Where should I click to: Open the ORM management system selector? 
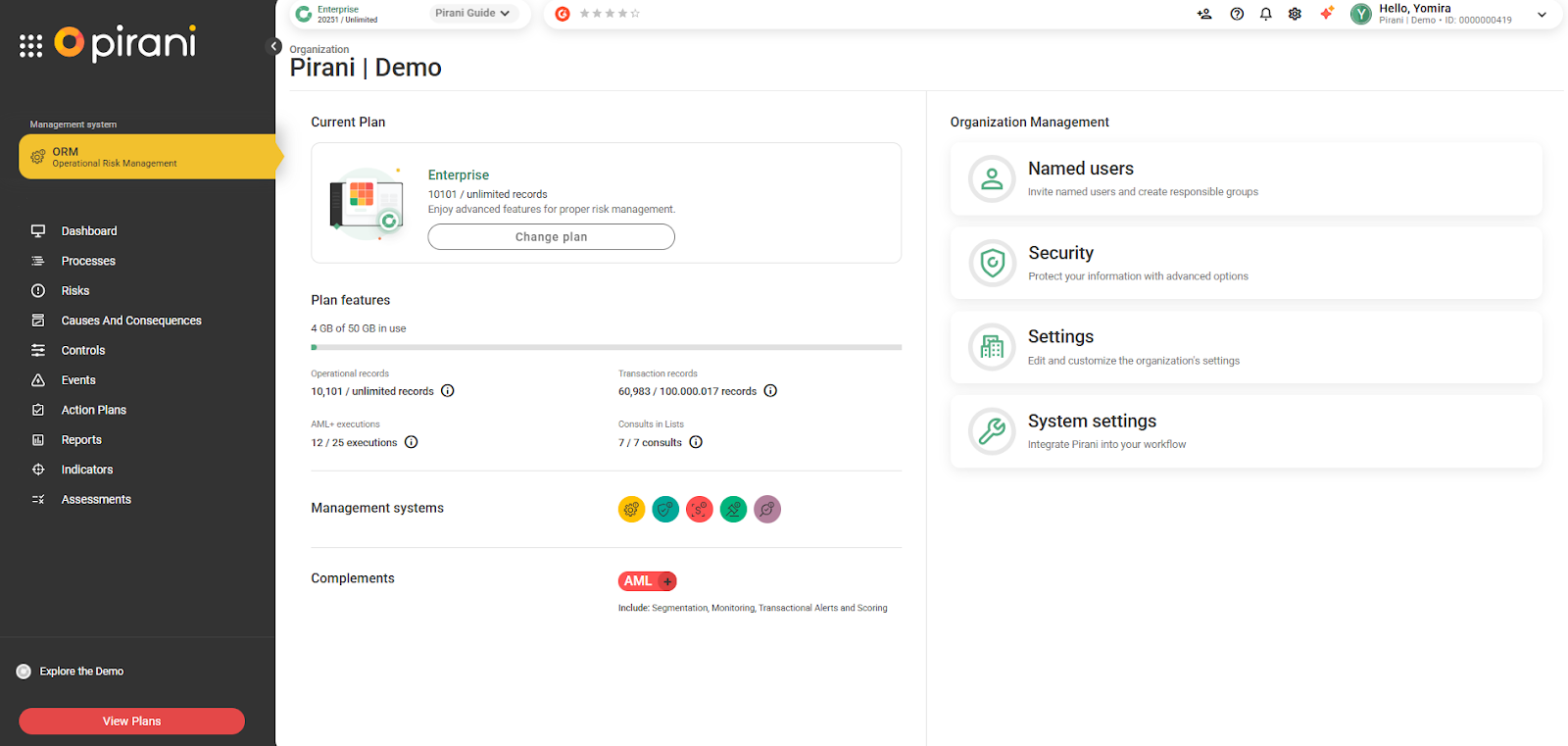click(x=147, y=157)
